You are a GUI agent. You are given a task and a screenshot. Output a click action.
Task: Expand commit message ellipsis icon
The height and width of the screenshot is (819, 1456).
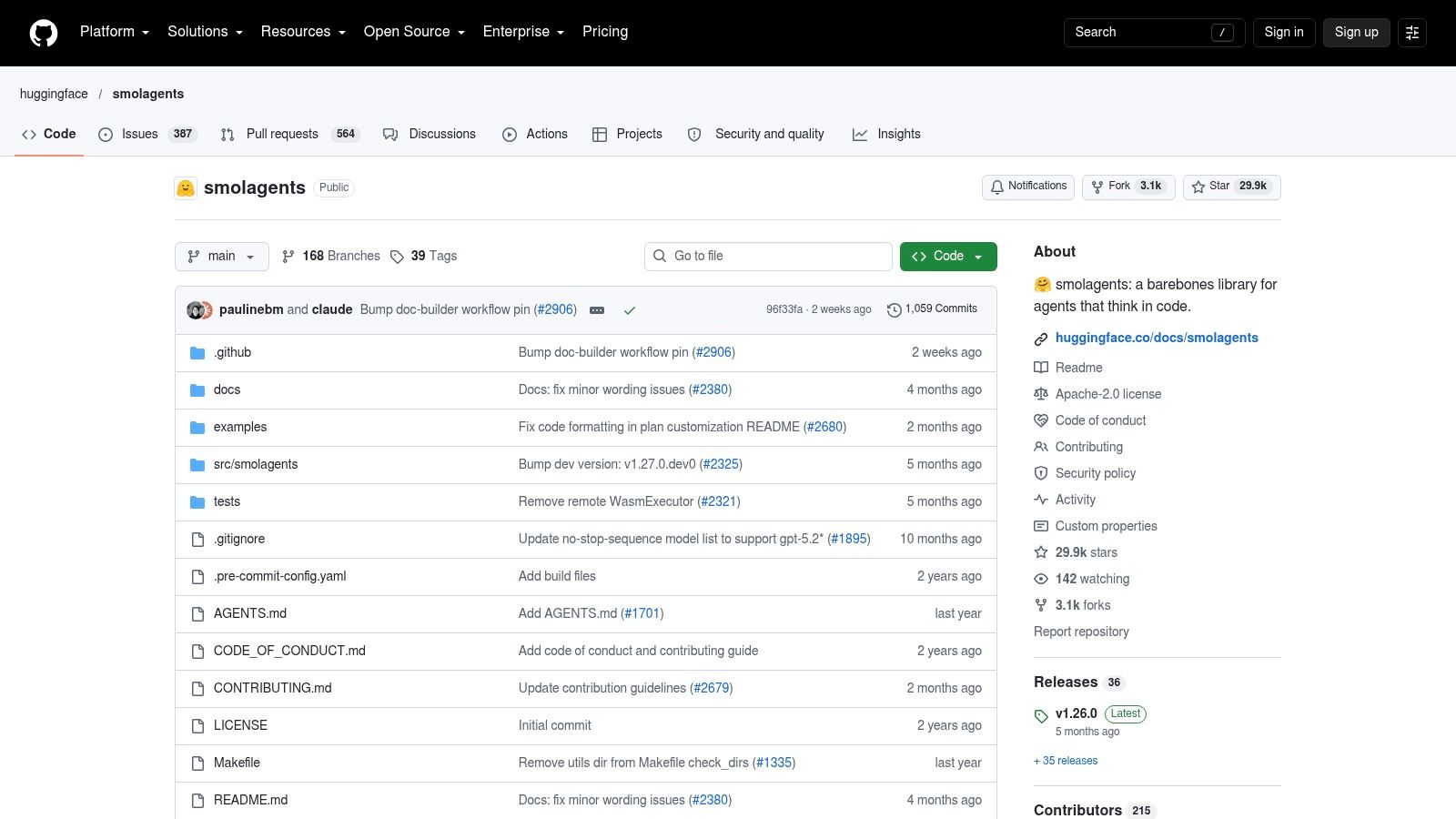597,310
